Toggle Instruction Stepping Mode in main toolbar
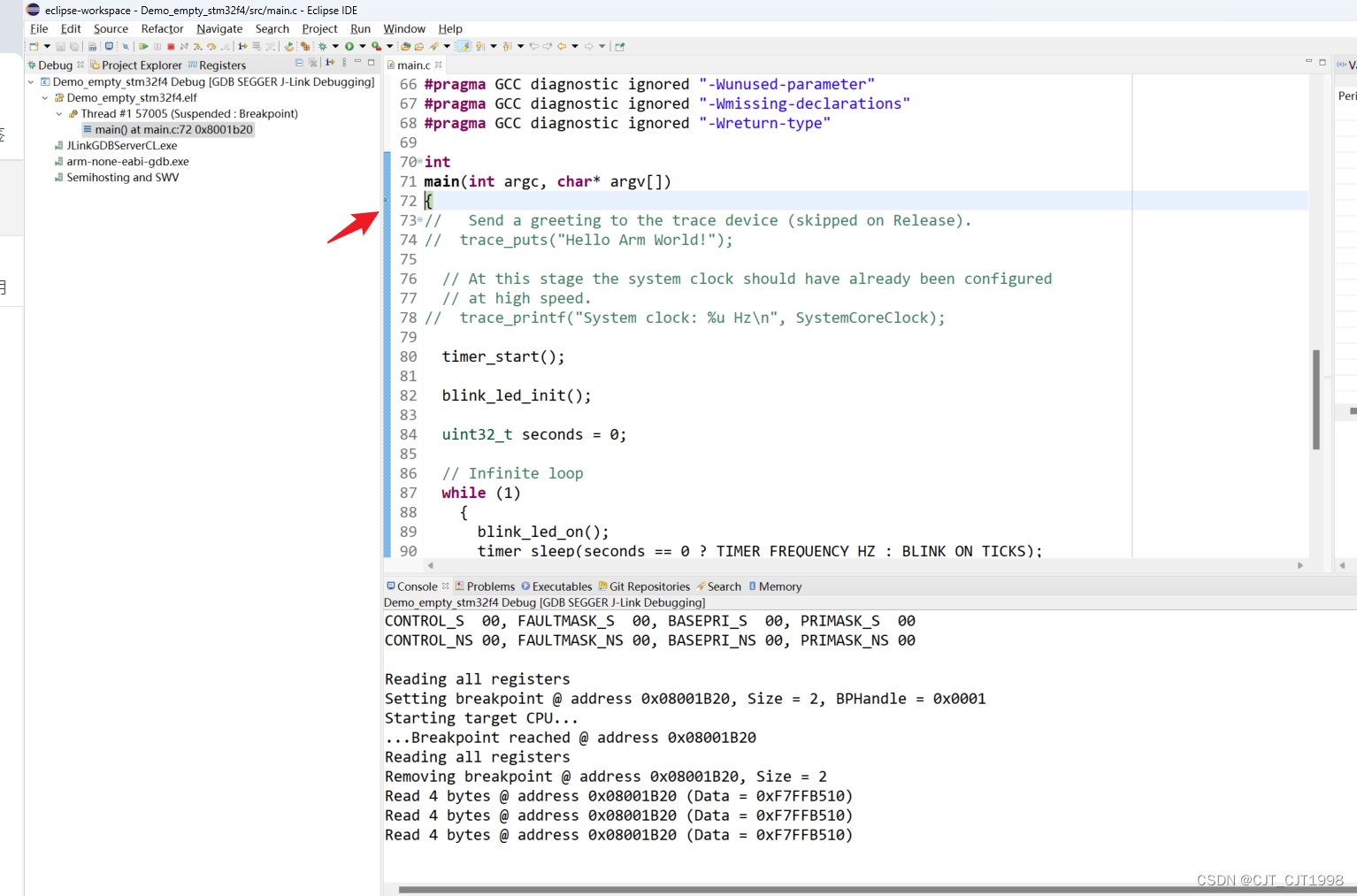Image resolution: width=1357 pixels, height=896 pixels. pos(242,46)
